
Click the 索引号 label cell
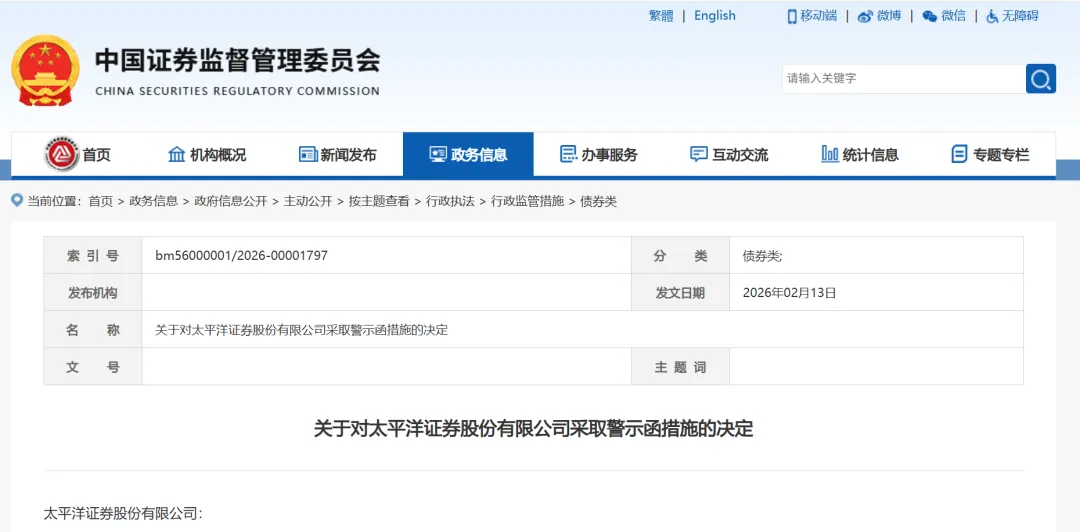pyautogui.click(x=93, y=256)
